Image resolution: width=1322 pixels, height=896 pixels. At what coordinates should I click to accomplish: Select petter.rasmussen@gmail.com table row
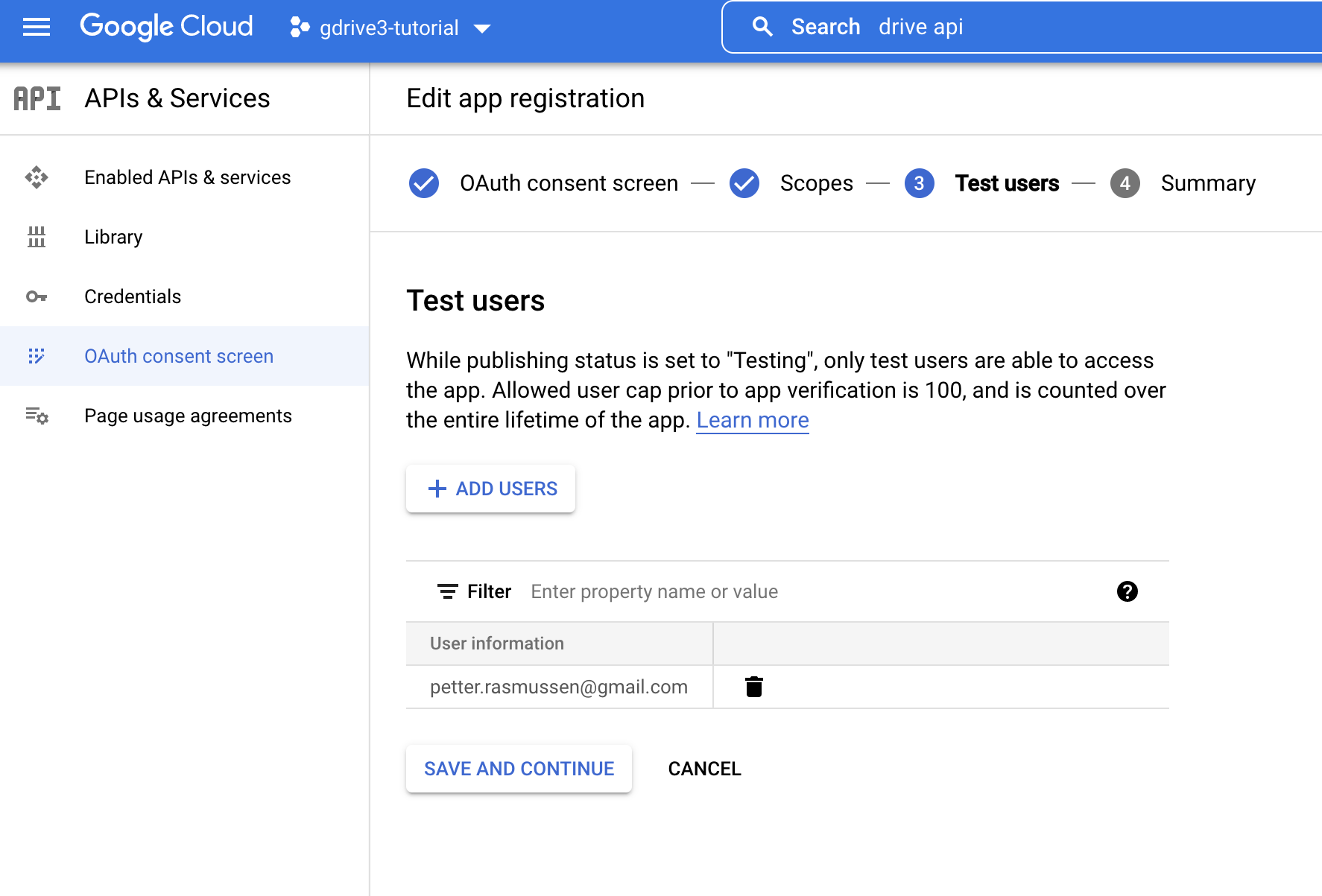(788, 687)
